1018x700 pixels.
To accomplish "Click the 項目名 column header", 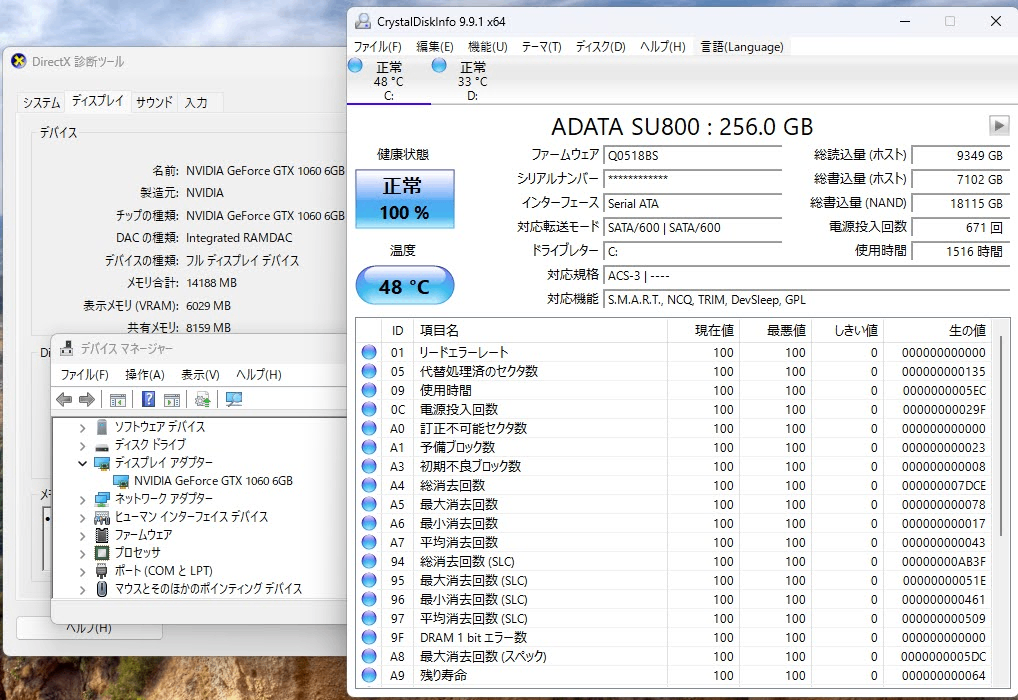I will tap(540, 331).
